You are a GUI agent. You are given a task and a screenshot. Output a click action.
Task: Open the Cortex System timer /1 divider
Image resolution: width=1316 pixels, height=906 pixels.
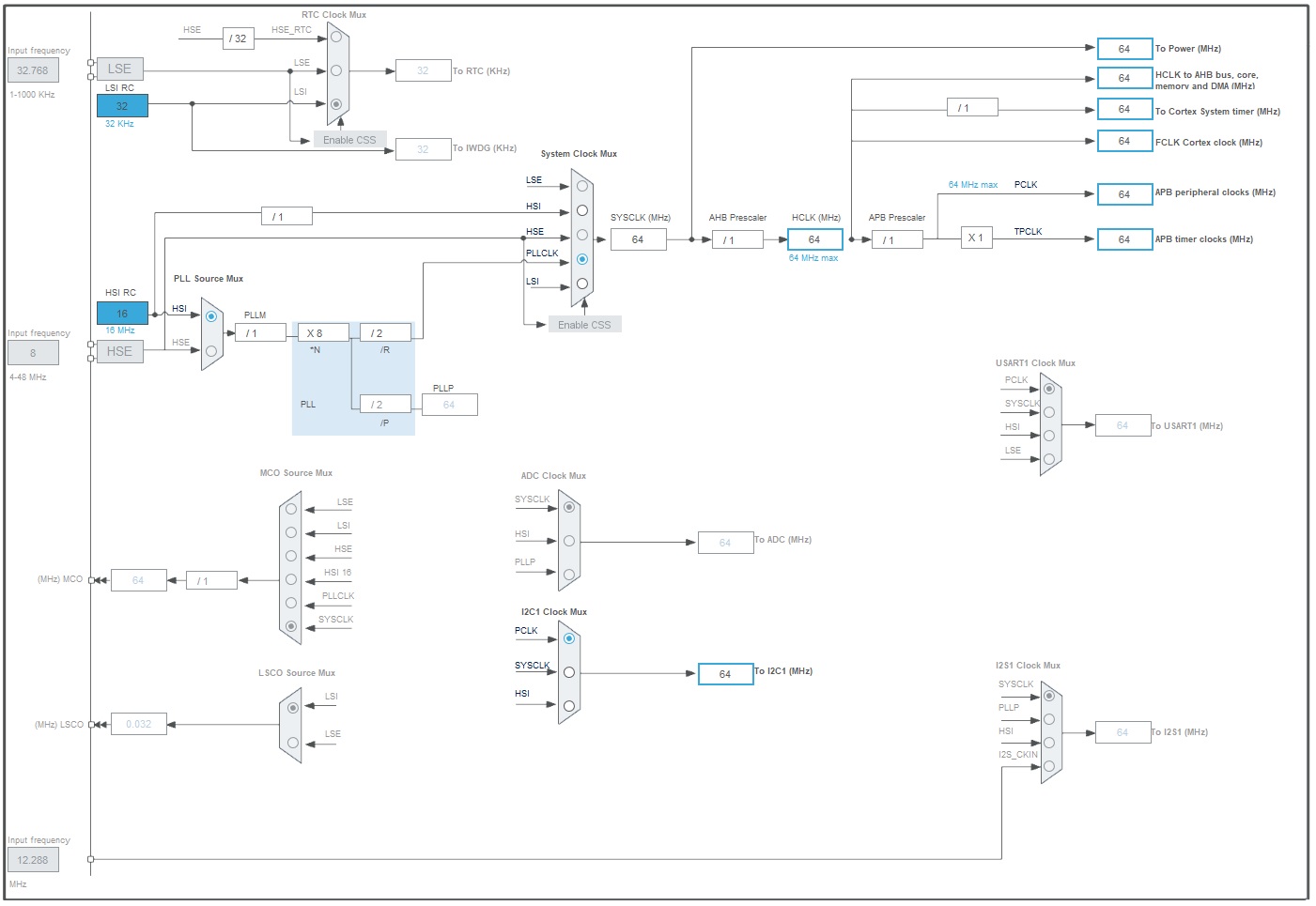(972, 108)
